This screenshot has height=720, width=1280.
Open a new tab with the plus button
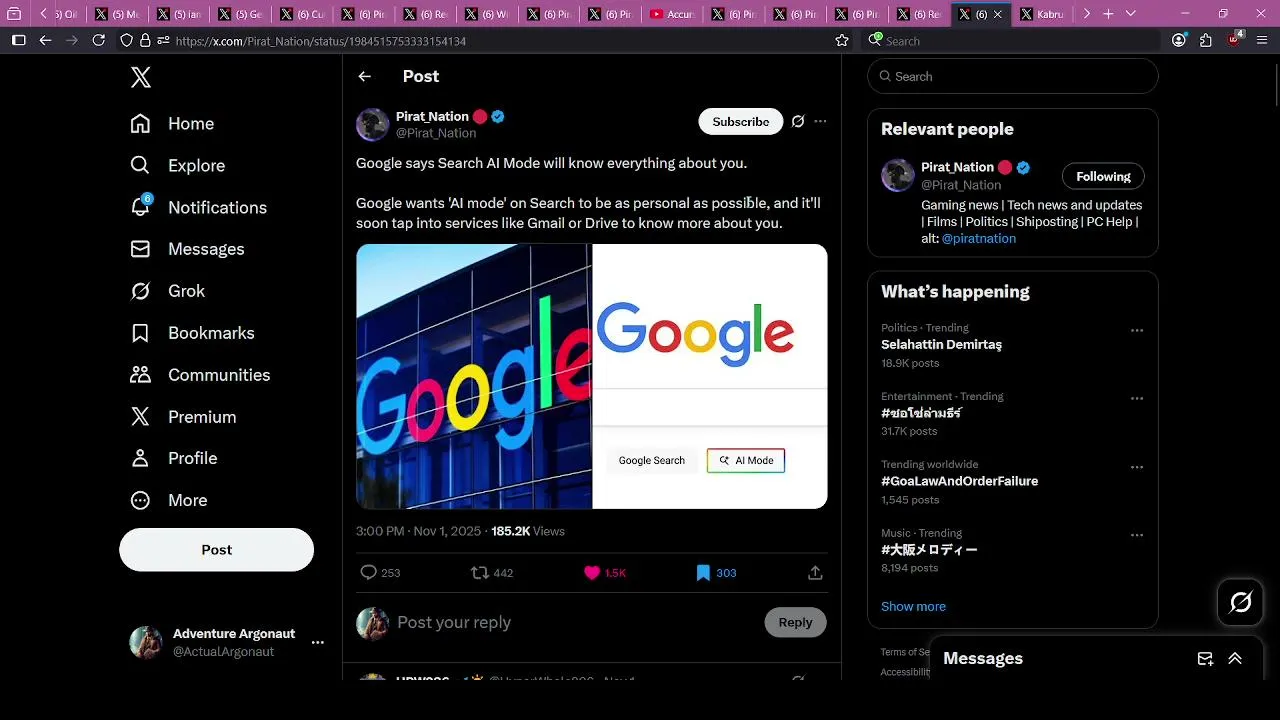click(x=1108, y=14)
